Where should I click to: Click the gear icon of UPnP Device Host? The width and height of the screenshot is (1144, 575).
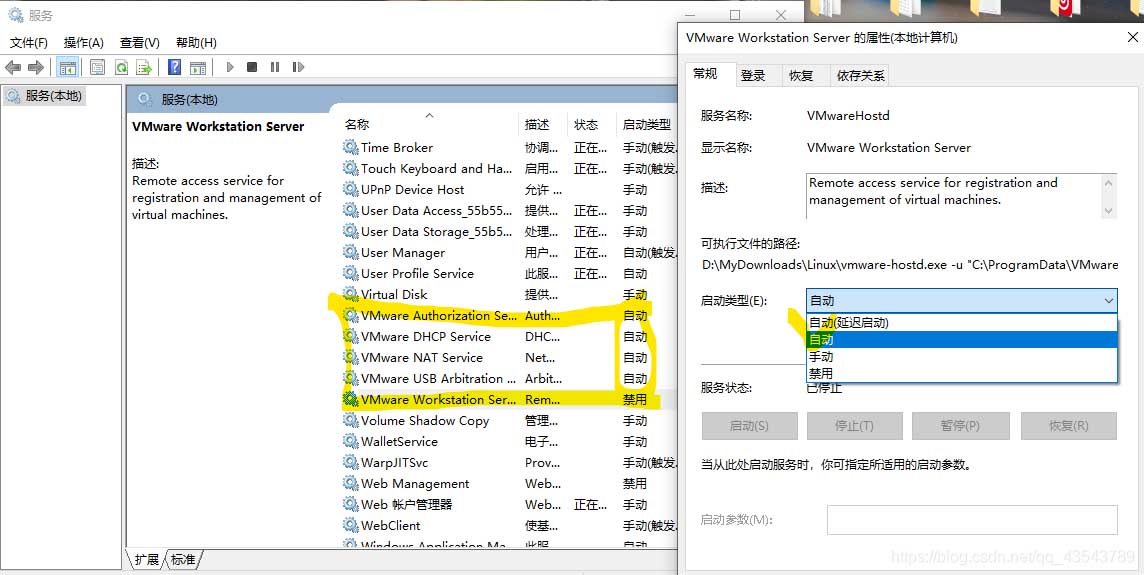pyautogui.click(x=350, y=189)
